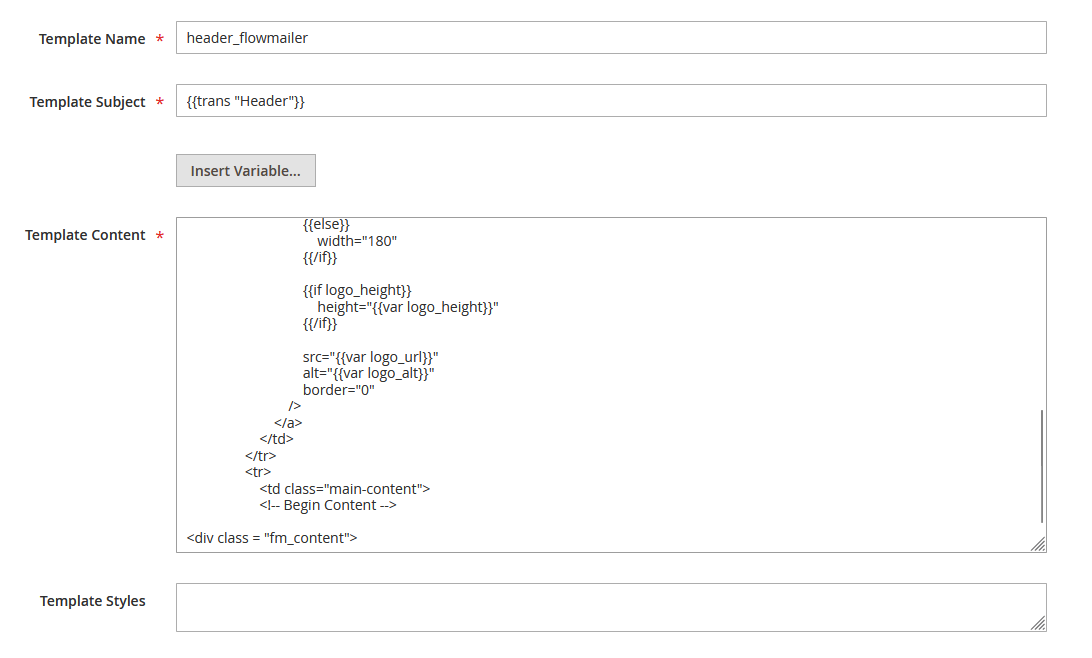Screen dimensions: 1092x658
Task: Click the Template Name label
Action: click(x=92, y=39)
